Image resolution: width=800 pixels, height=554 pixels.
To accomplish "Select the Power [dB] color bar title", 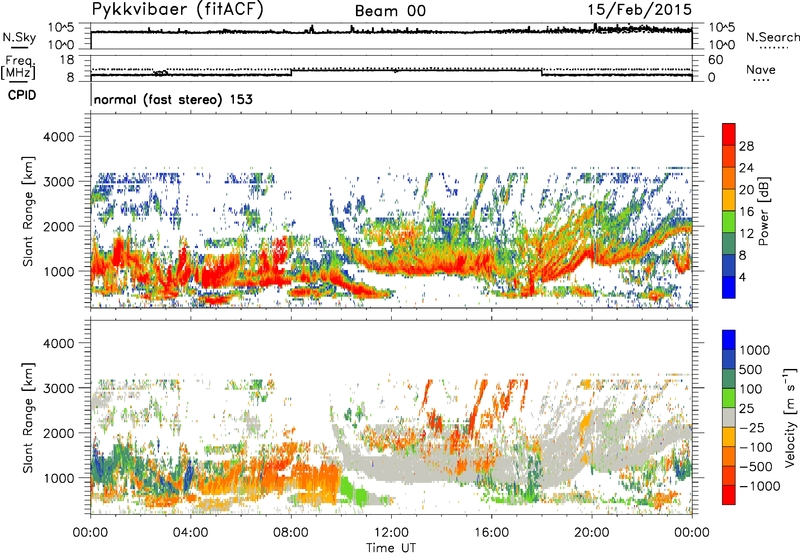I will (x=763, y=211).
